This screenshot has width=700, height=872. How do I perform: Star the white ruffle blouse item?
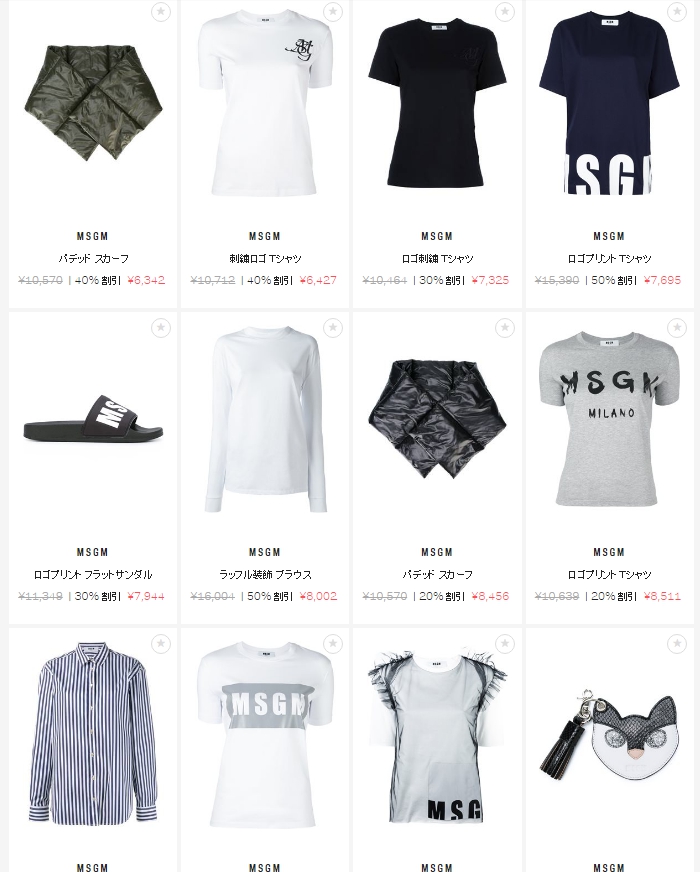tap(332, 328)
